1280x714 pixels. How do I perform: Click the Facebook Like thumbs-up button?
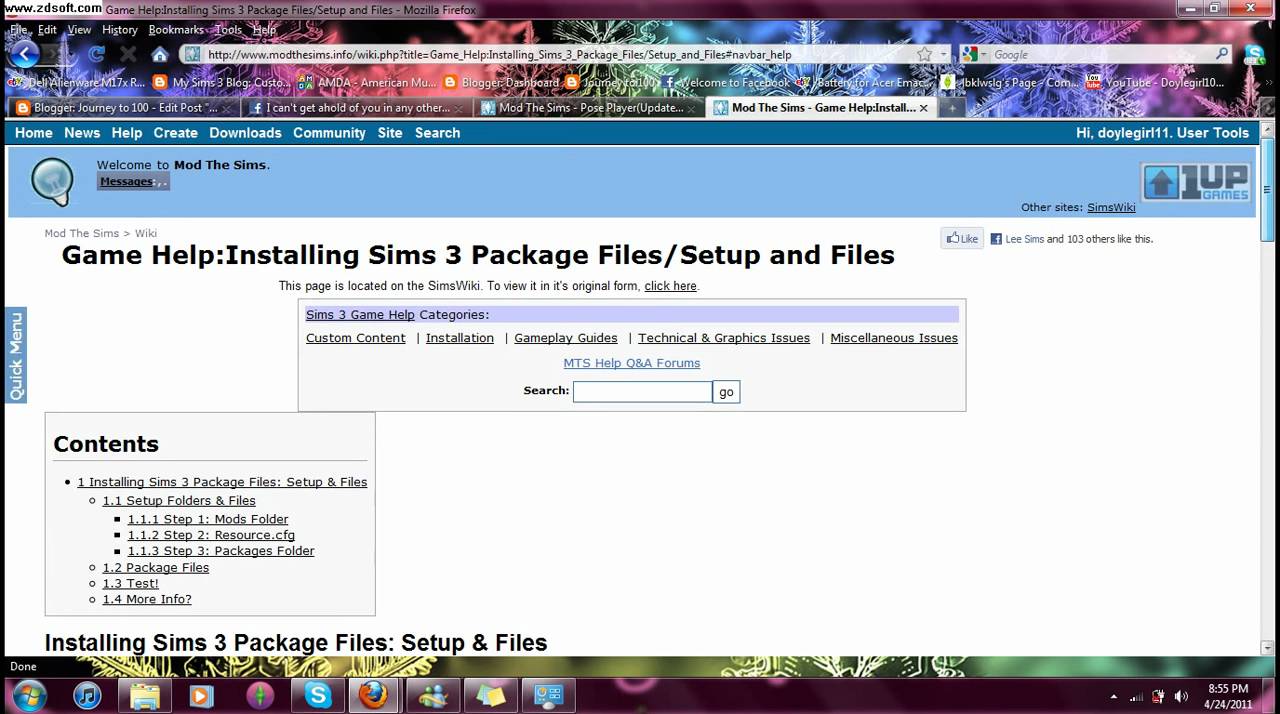[x=962, y=239]
